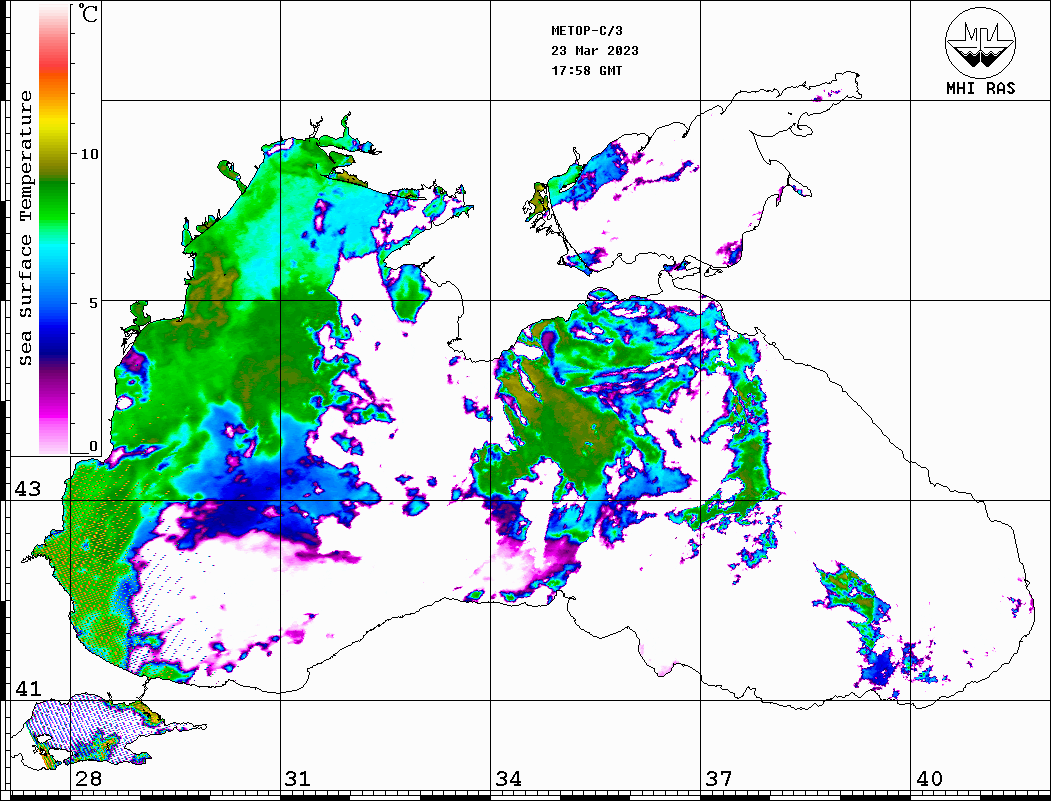Click latitude label '41'
This screenshot has height=801, width=1051.
pyautogui.click(x=27, y=689)
